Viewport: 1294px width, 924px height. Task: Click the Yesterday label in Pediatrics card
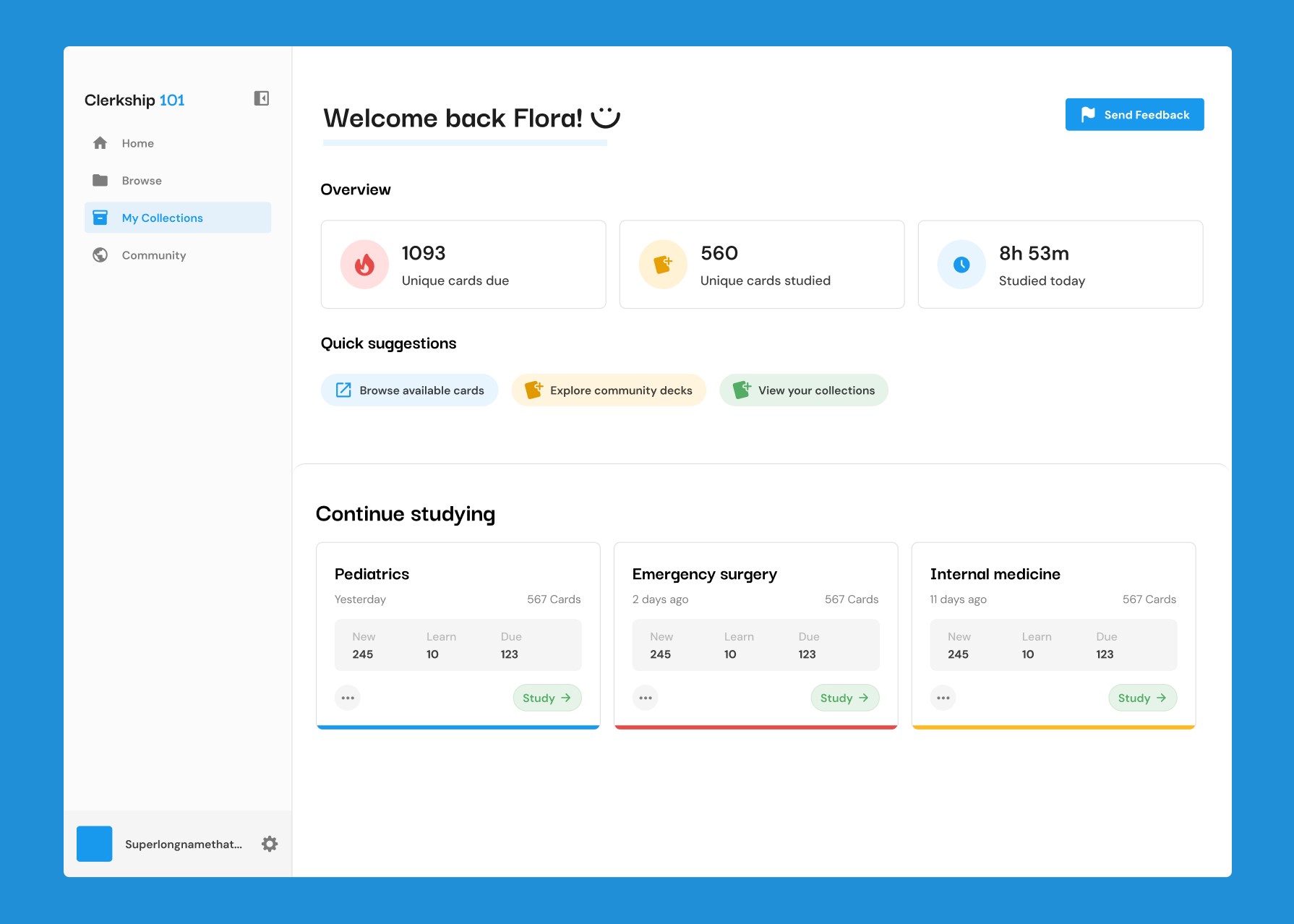tap(361, 599)
